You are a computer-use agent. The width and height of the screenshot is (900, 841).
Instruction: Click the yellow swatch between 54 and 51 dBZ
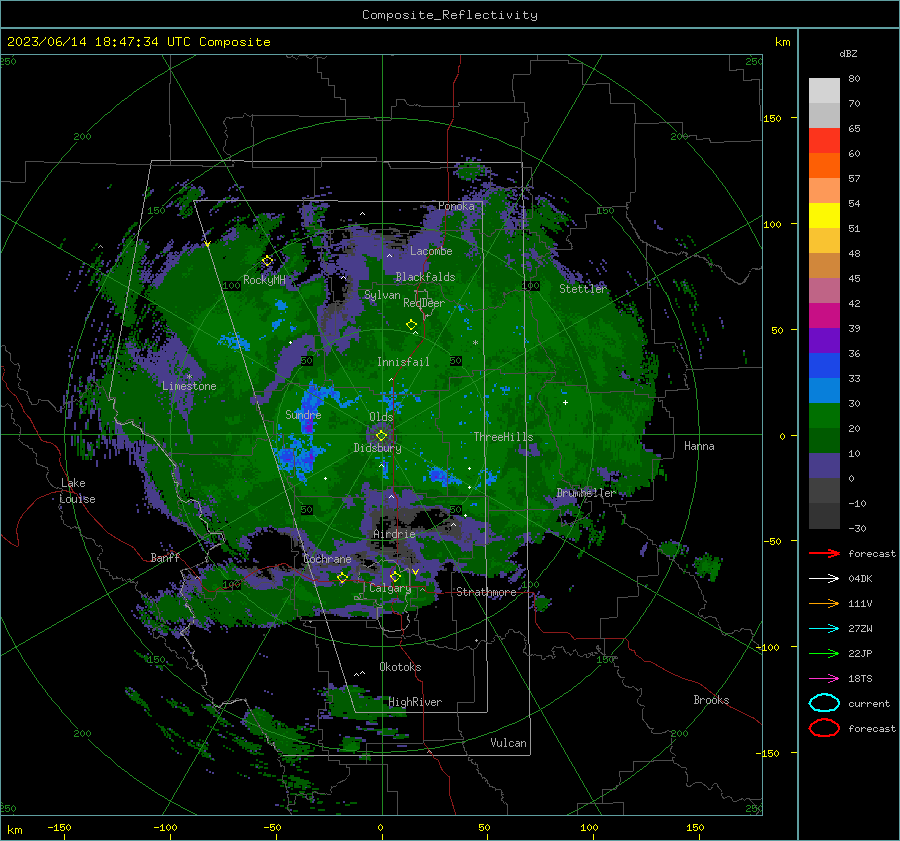point(824,216)
